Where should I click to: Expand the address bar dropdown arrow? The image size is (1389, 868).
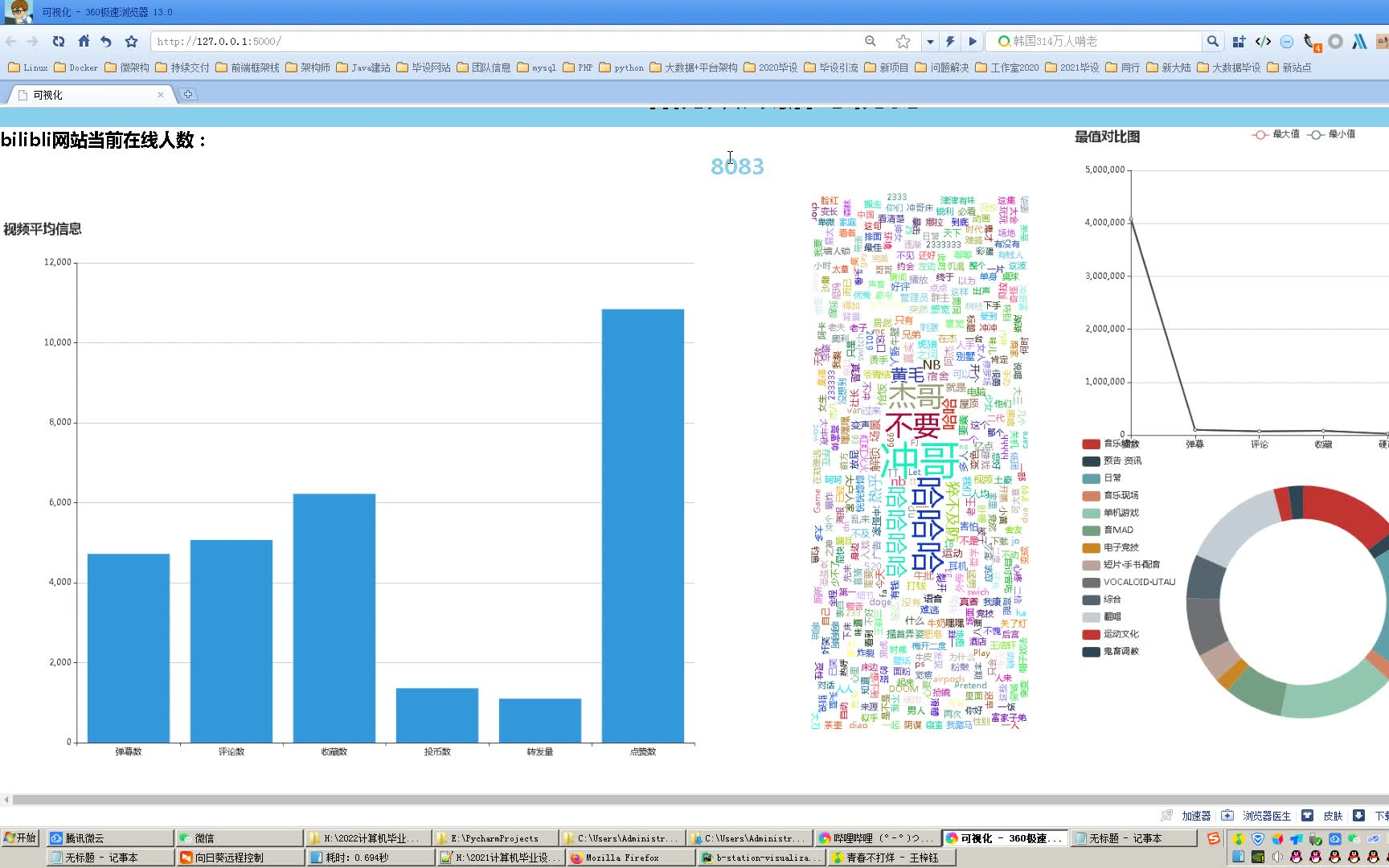(x=930, y=41)
